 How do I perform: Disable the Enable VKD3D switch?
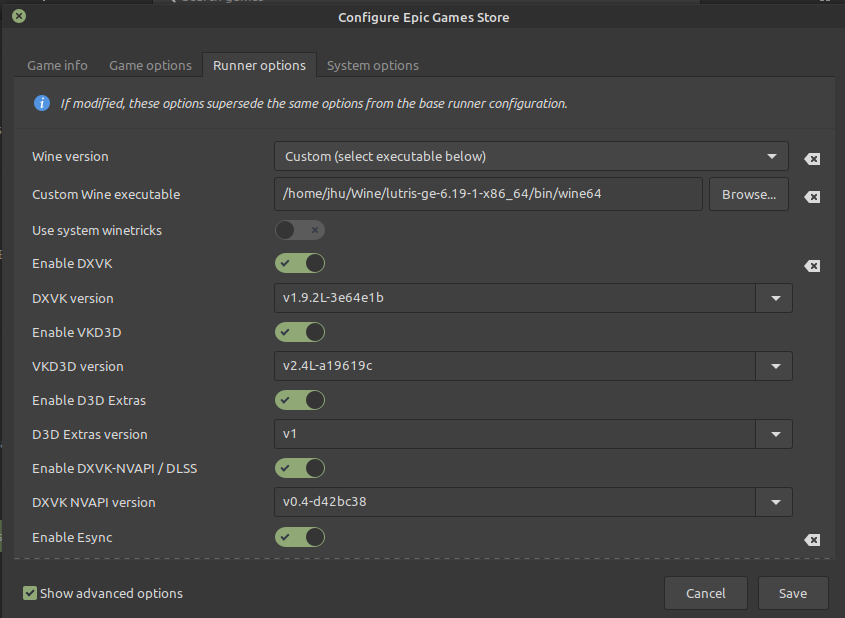[x=300, y=332]
